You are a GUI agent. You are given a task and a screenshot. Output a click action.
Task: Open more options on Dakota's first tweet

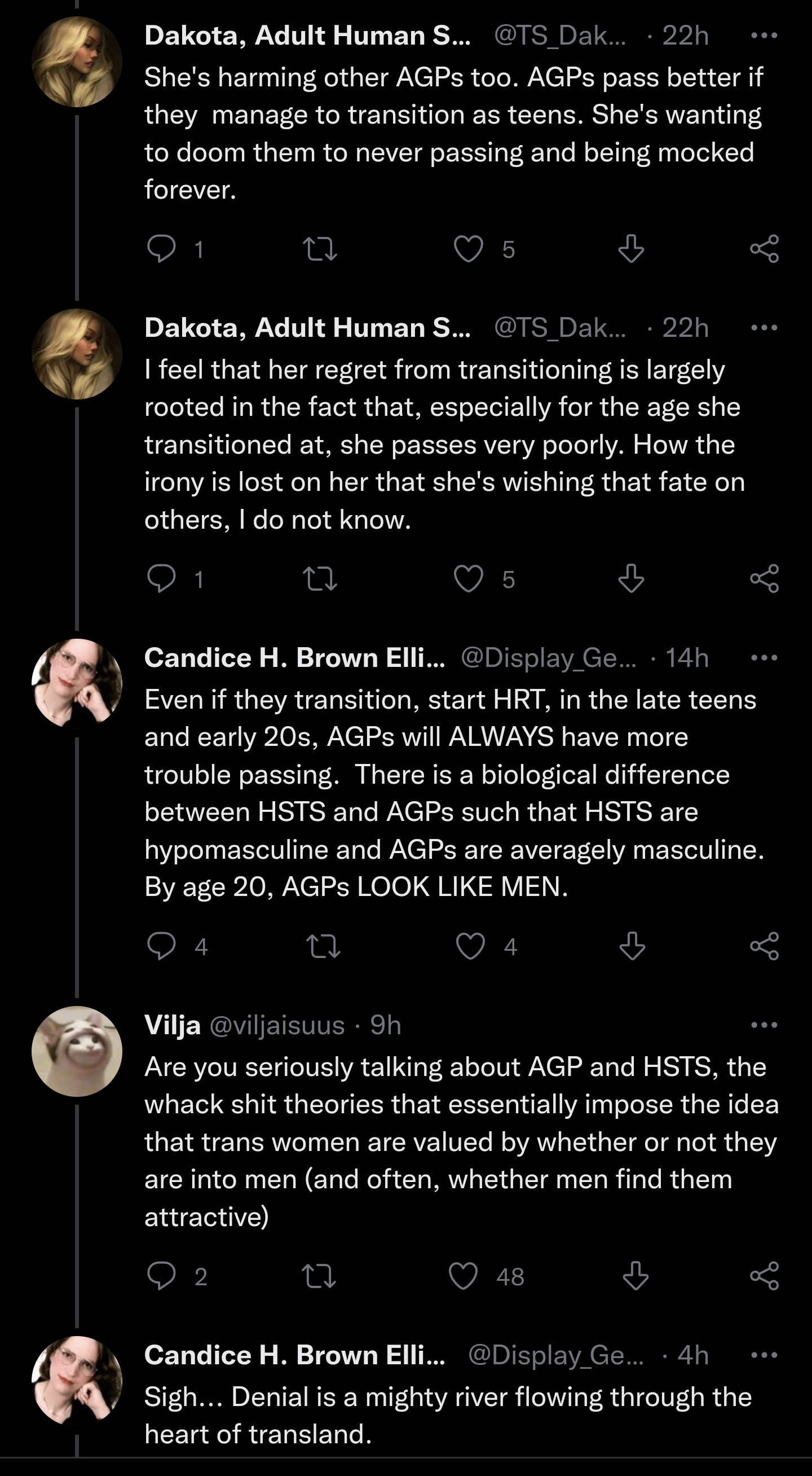(764, 36)
